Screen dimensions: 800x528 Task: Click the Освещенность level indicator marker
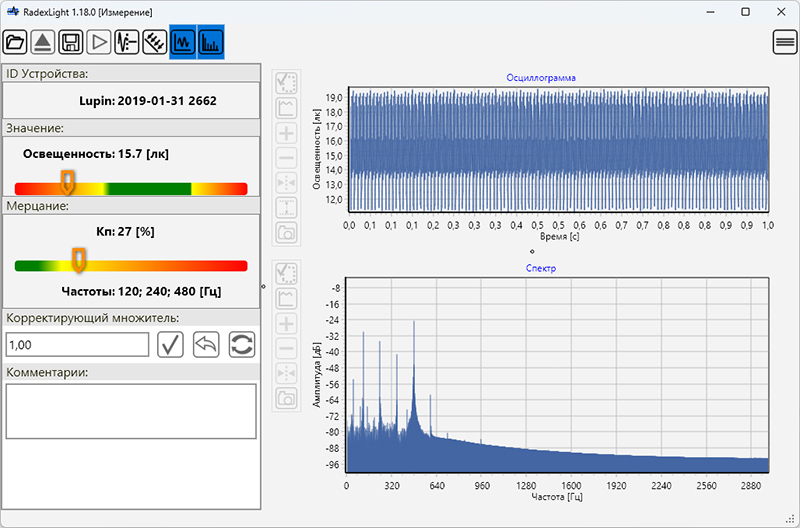pyautogui.click(x=68, y=182)
